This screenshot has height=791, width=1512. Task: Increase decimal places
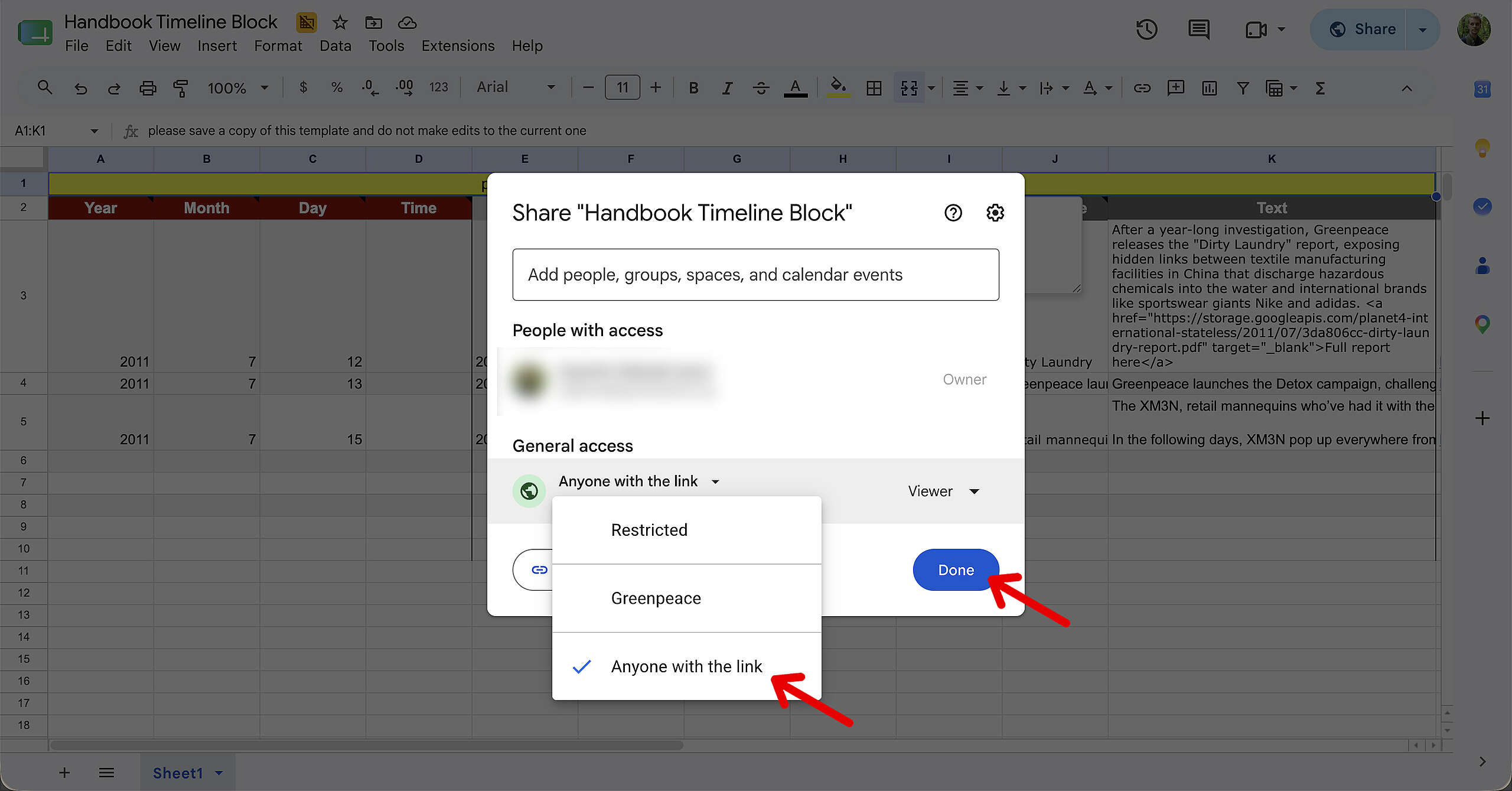coord(405,88)
